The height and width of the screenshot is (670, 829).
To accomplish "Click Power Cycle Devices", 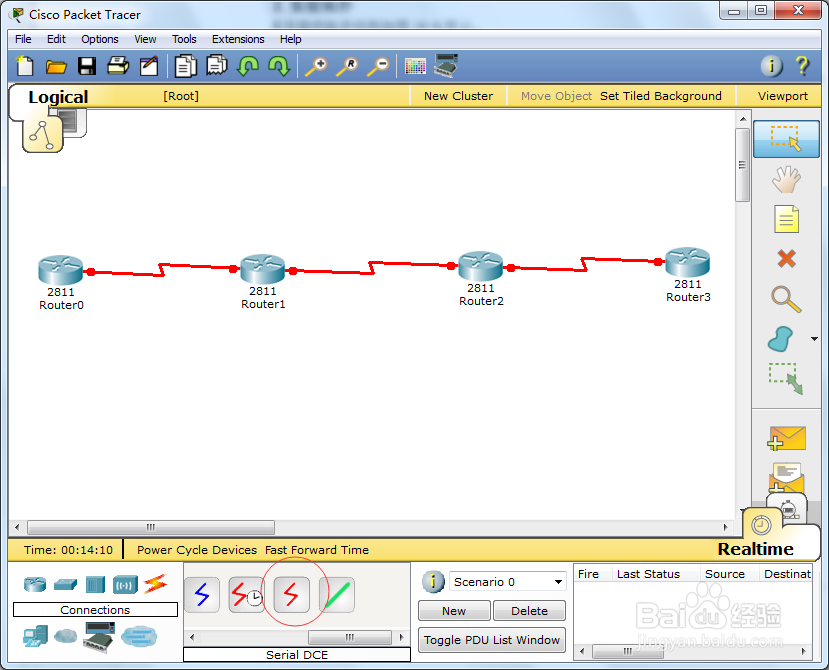I will pyautogui.click(x=197, y=550).
